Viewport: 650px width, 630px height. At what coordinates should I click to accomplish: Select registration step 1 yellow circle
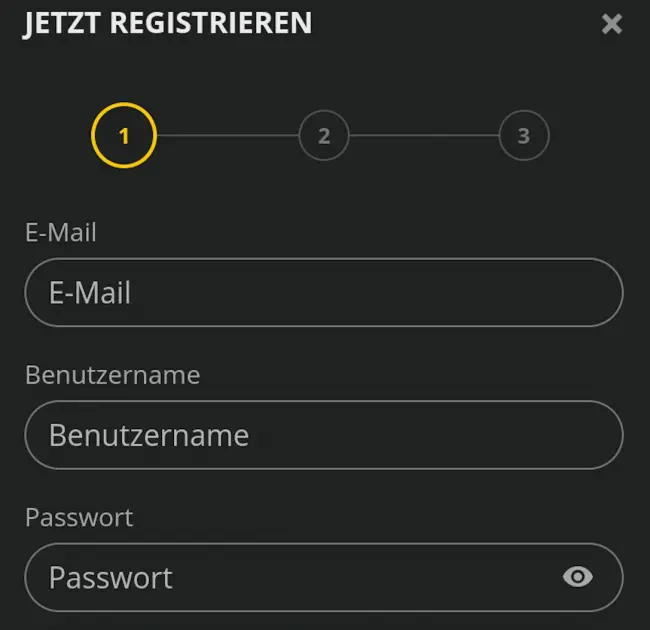tap(124, 135)
